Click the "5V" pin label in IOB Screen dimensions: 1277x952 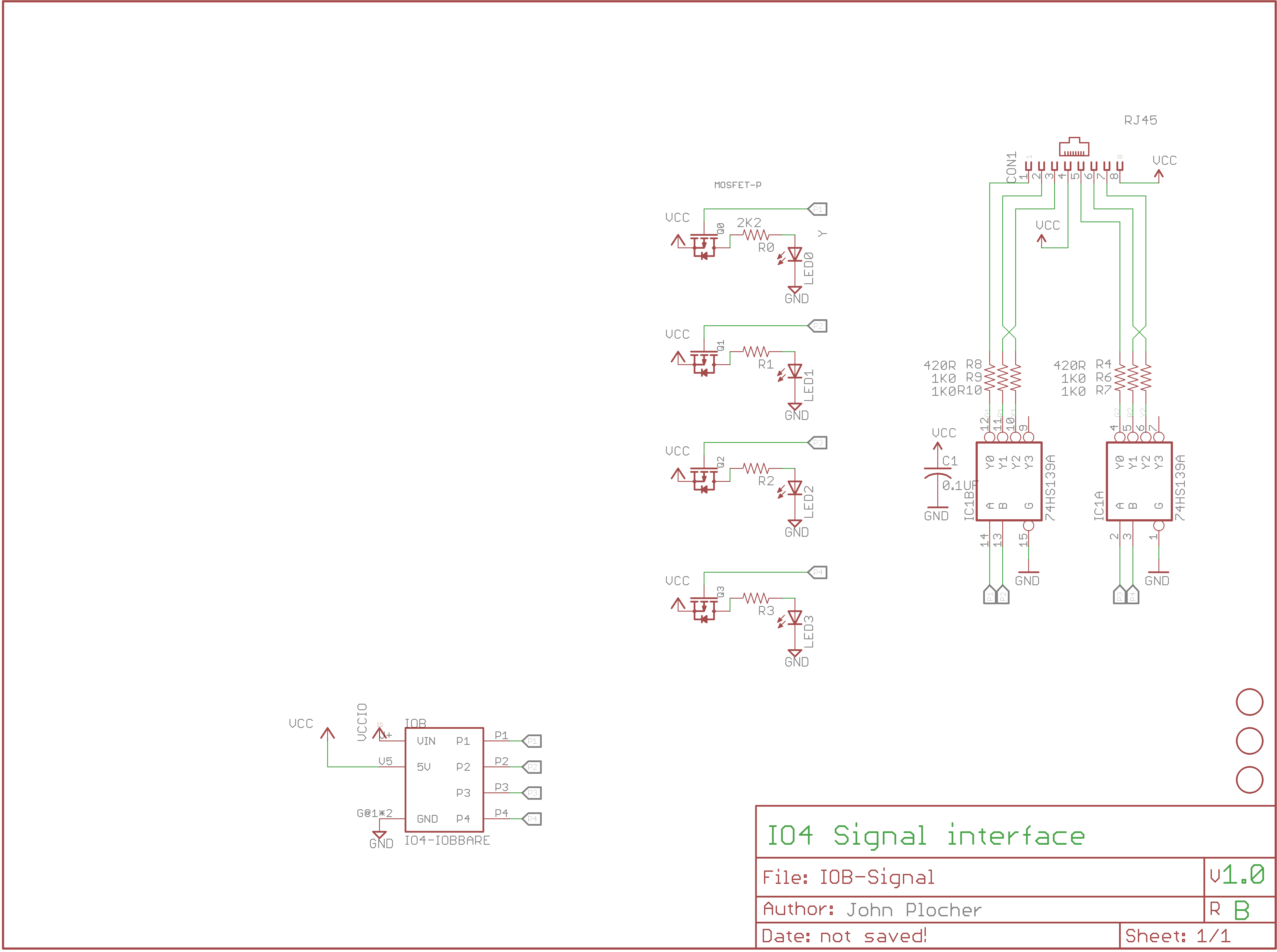pyautogui.click(x=423, y=767)
